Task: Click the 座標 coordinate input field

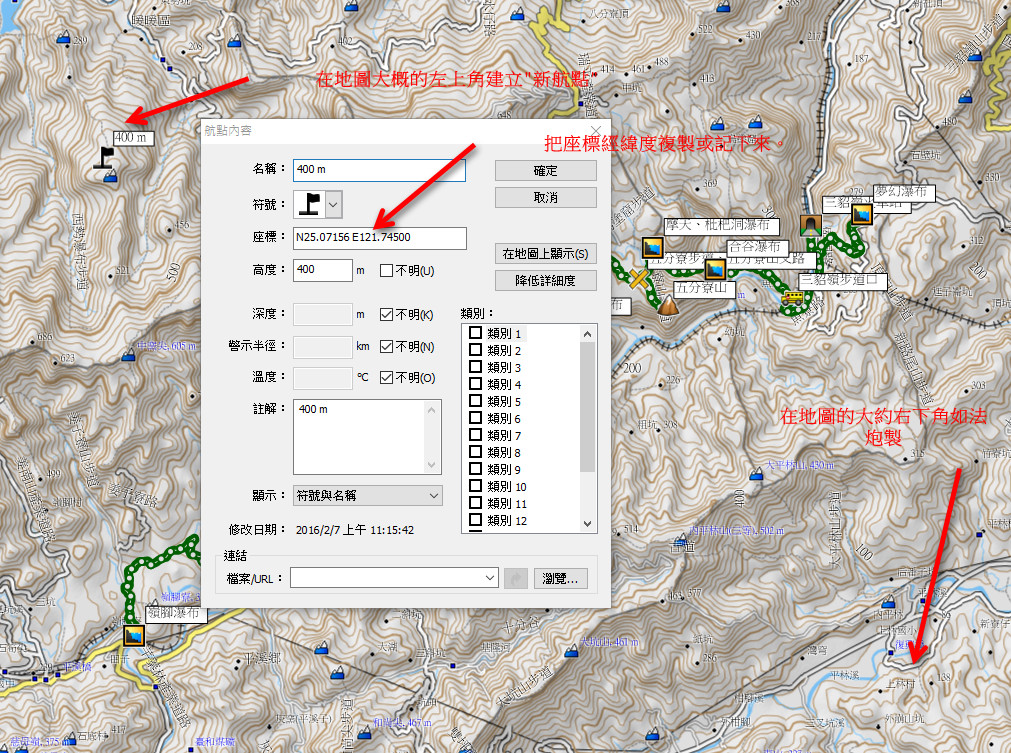Action: coord(379,238)
